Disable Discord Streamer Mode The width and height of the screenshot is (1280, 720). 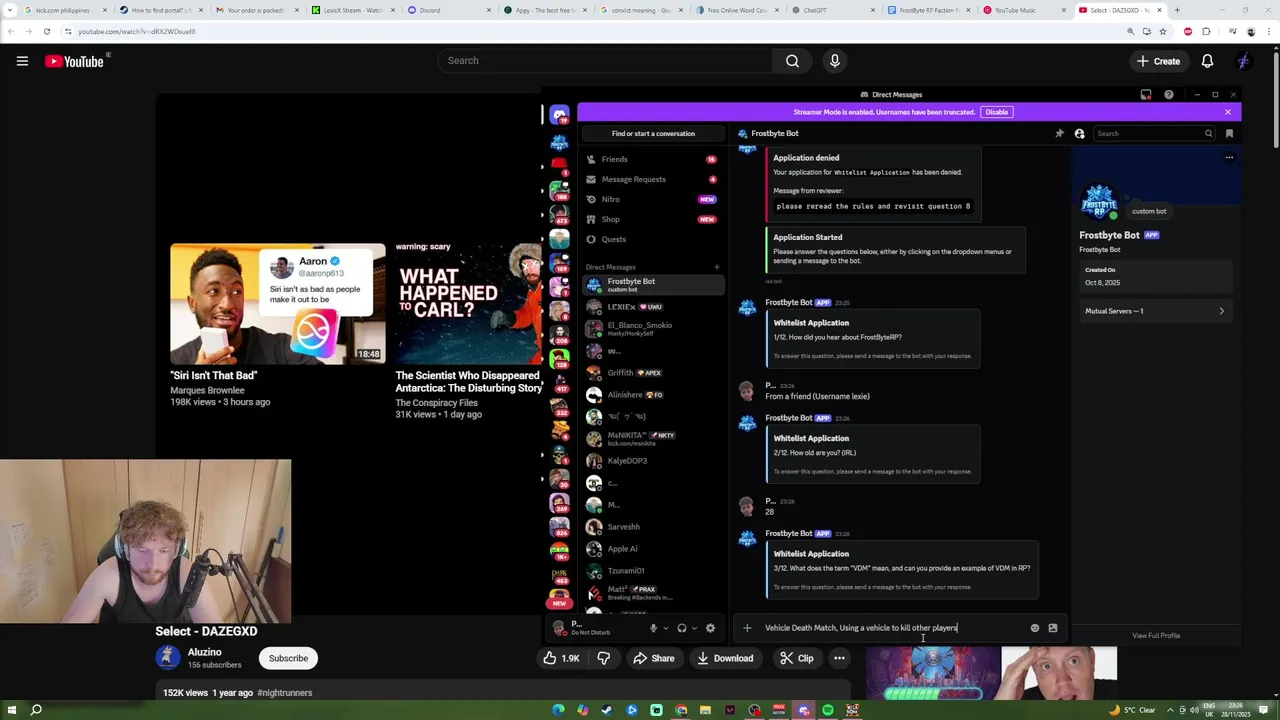tap(997, 112)
